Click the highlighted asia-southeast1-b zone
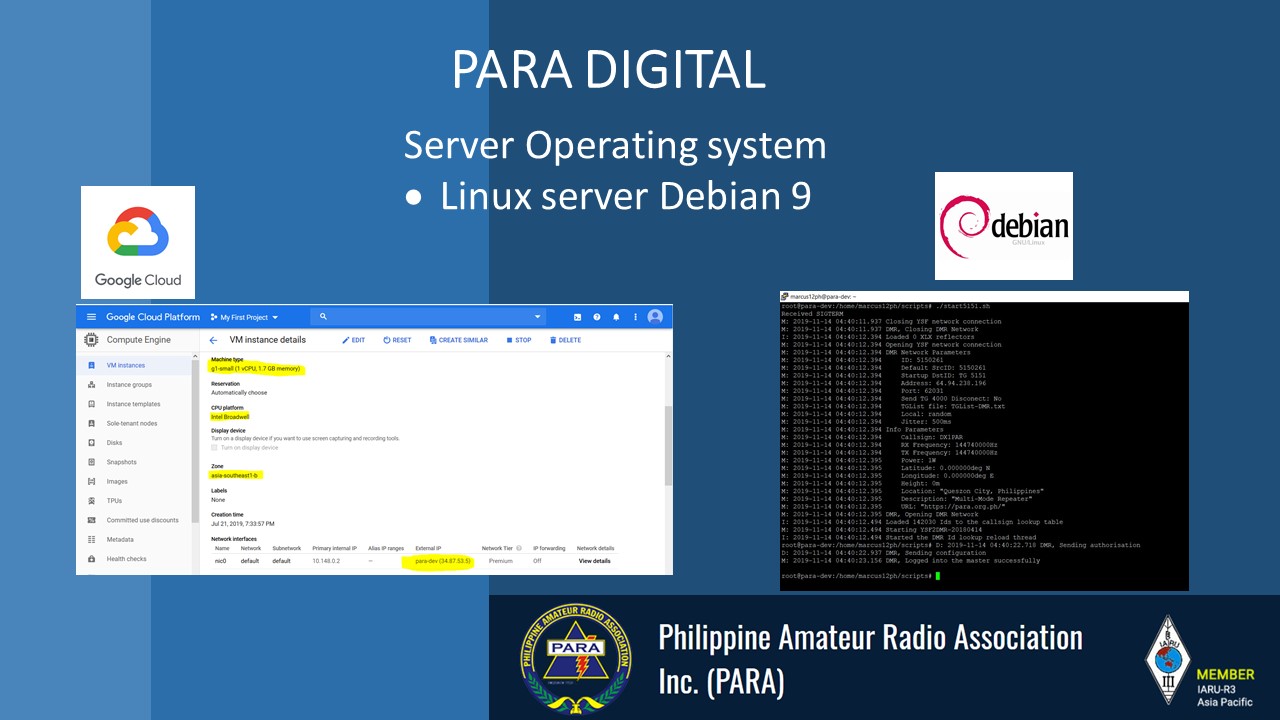1280x720 pixels. click(234, 475)
